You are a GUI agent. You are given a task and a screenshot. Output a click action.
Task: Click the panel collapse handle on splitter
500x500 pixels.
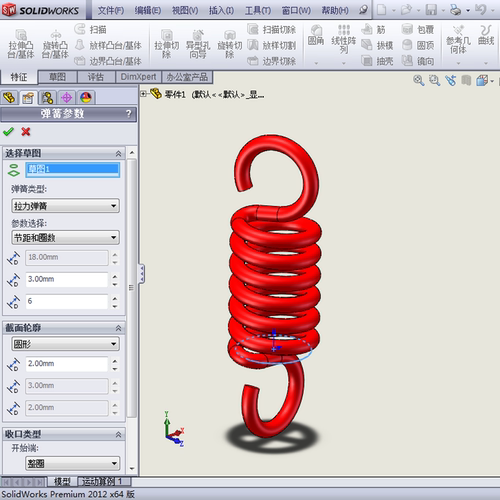[142, 274]
